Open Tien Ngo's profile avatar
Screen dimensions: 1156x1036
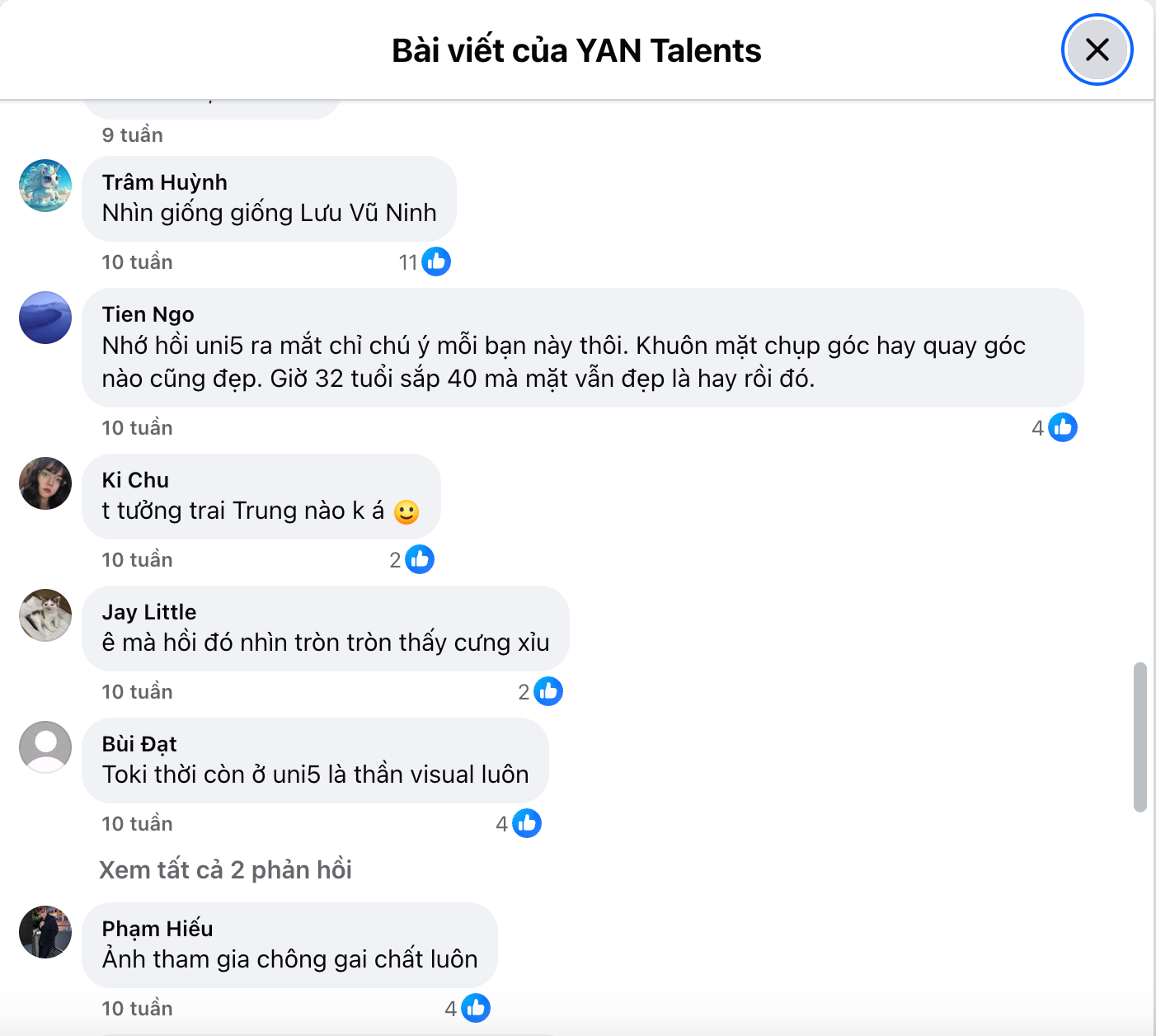click(45, 318)
